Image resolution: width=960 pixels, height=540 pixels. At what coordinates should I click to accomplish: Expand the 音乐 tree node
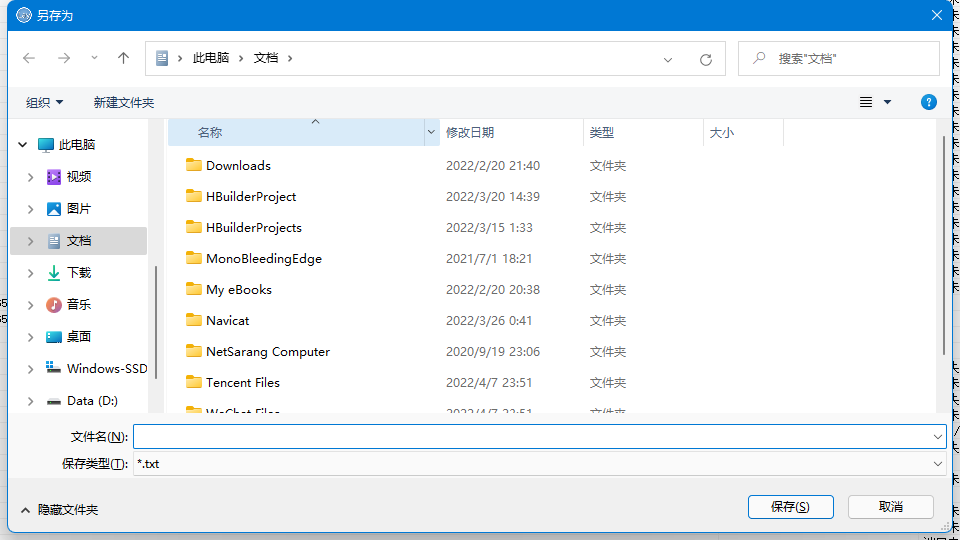(30, 305)
